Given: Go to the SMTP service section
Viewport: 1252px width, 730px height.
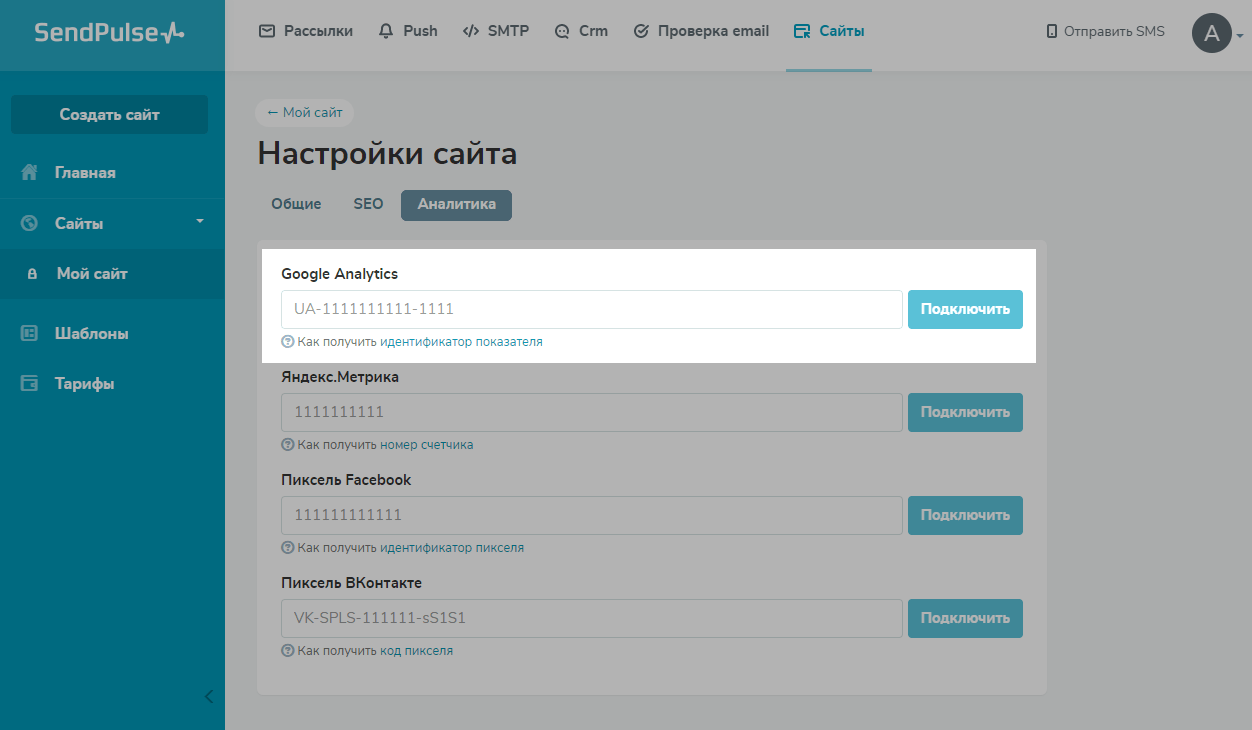Looking at the screenshot, I should pos(495,31).
